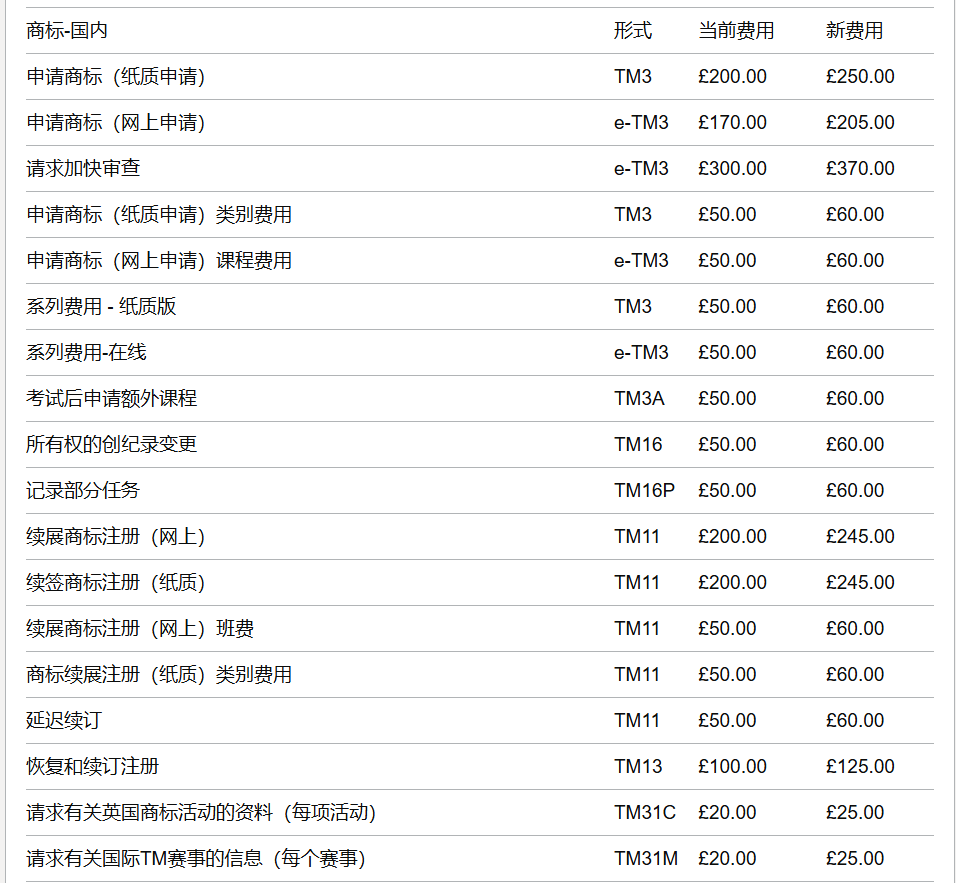Select the '所有权的创纪录变更' row label
Image resolution: width=956 pixels, height=883 pixels.
[112, 445]
